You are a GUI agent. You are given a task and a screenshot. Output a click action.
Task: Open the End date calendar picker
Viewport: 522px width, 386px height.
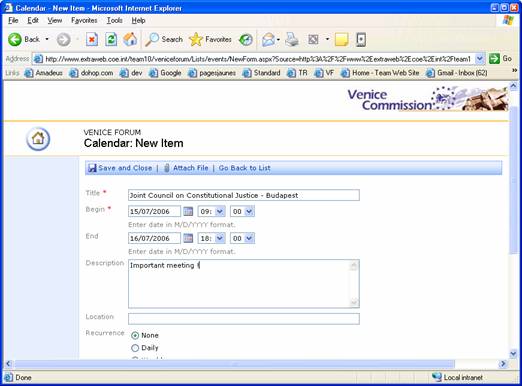point(188,238)
